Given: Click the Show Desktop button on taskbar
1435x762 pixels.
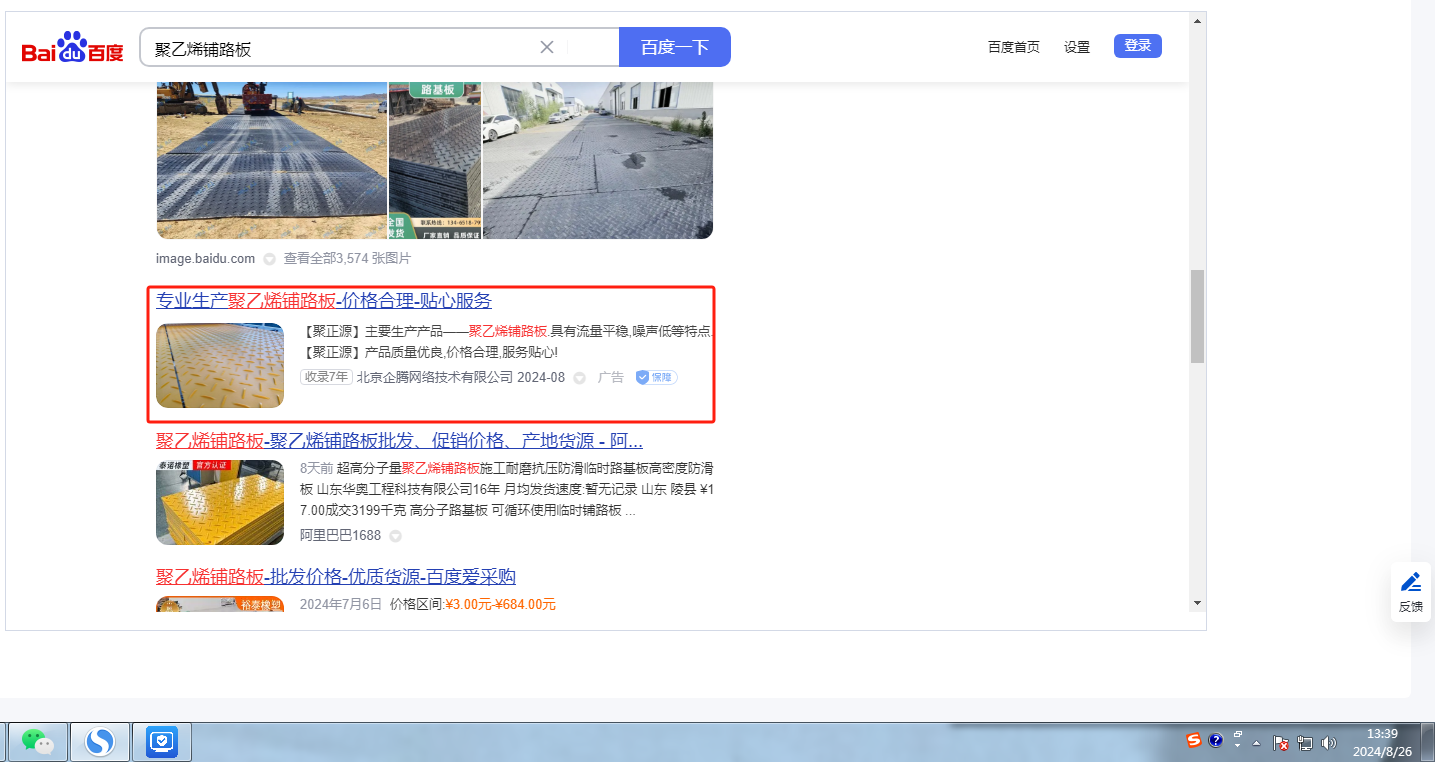Looking at the screenshot, I should coord(1428,741).
